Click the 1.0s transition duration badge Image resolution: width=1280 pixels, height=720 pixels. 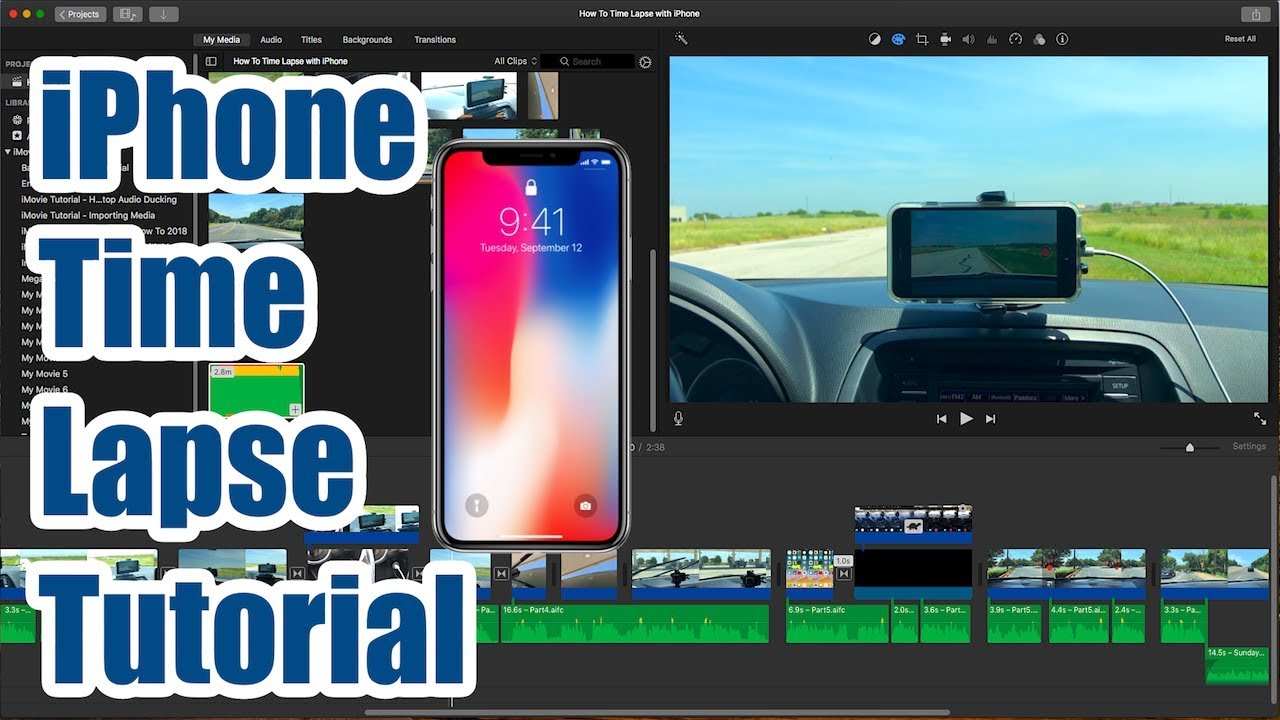[842, 561]
